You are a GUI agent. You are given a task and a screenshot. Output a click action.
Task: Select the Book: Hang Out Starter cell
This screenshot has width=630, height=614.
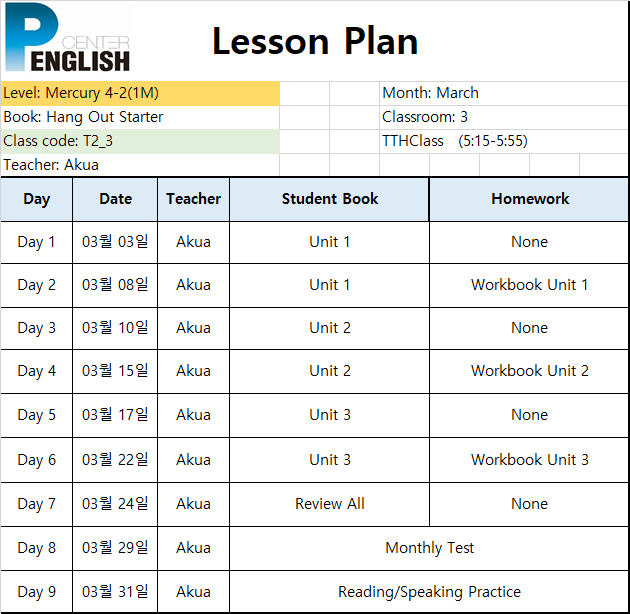(140, 117)
